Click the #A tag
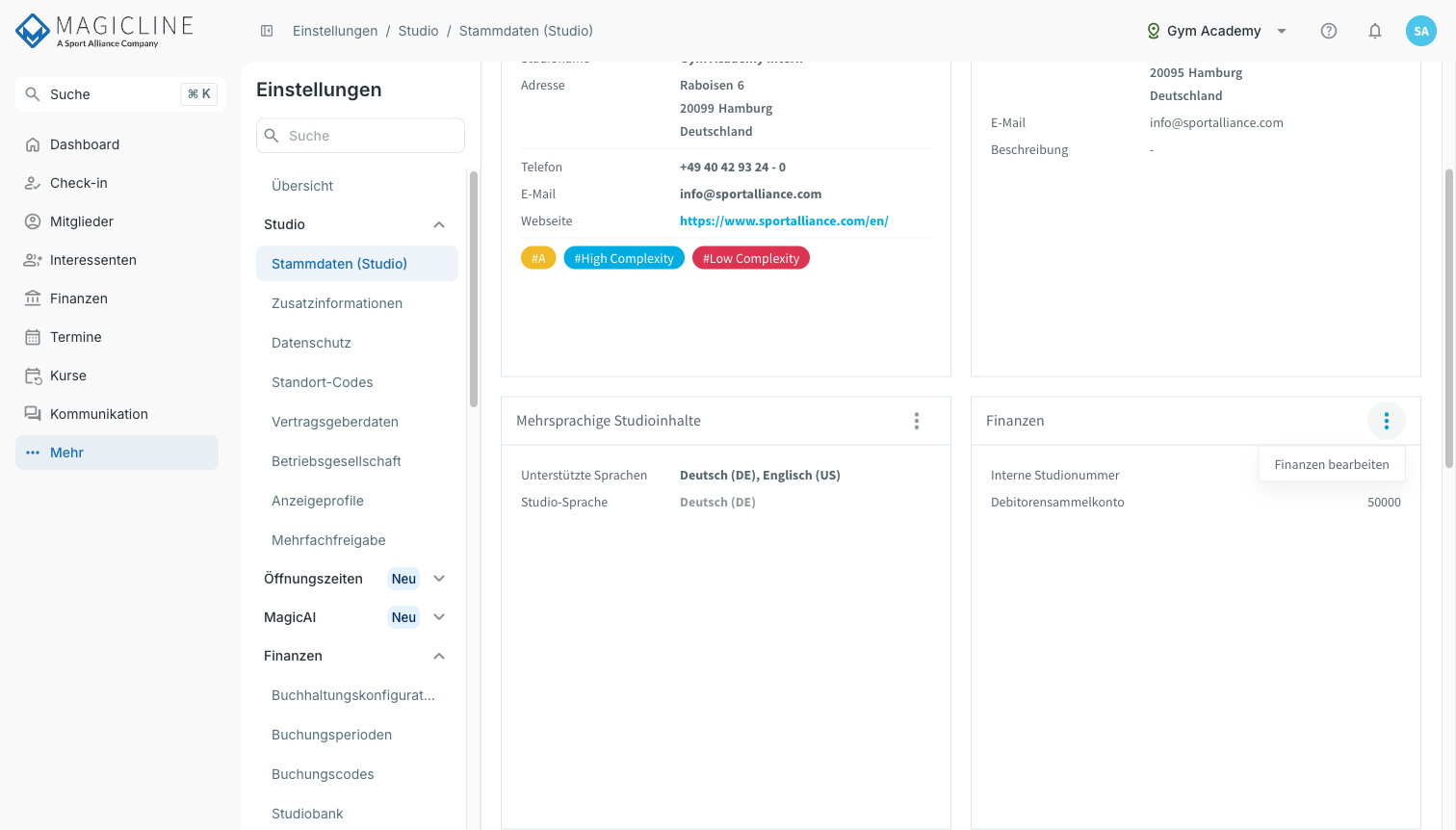The height and width of the screenshot is (830, 1456). point(538,258)
